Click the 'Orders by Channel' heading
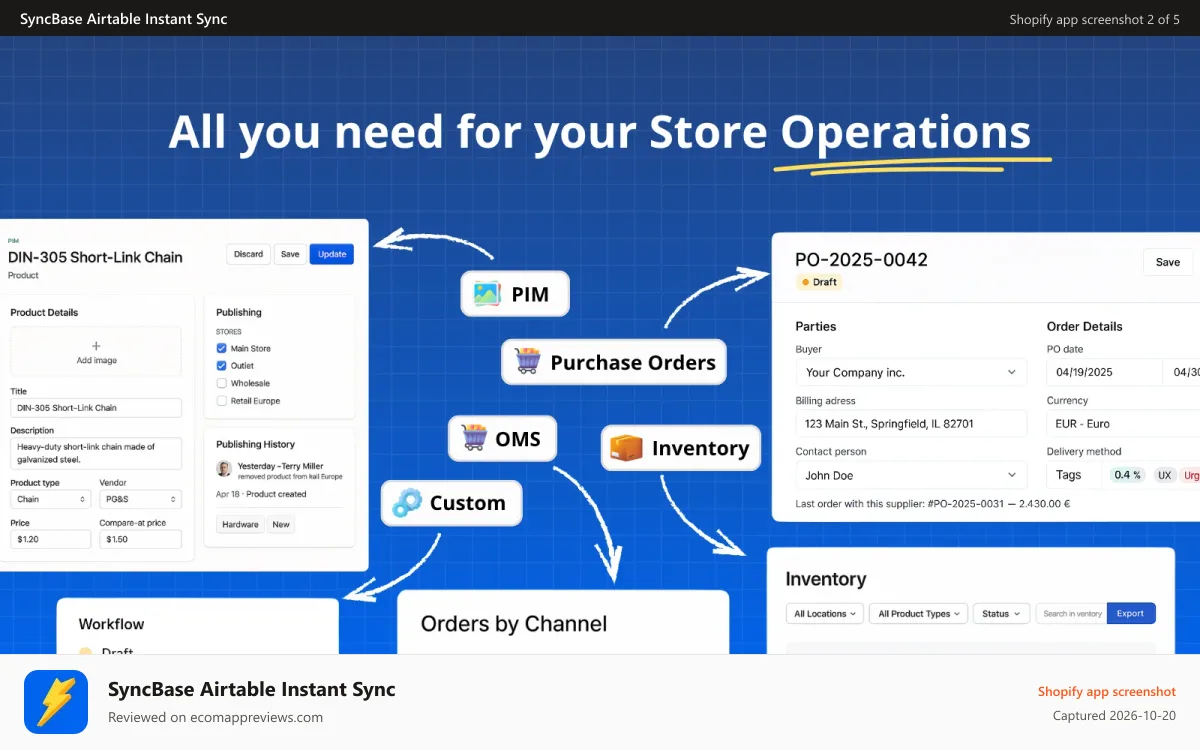Viewport: 1200px width, 750px height. (x=514, y=624)
